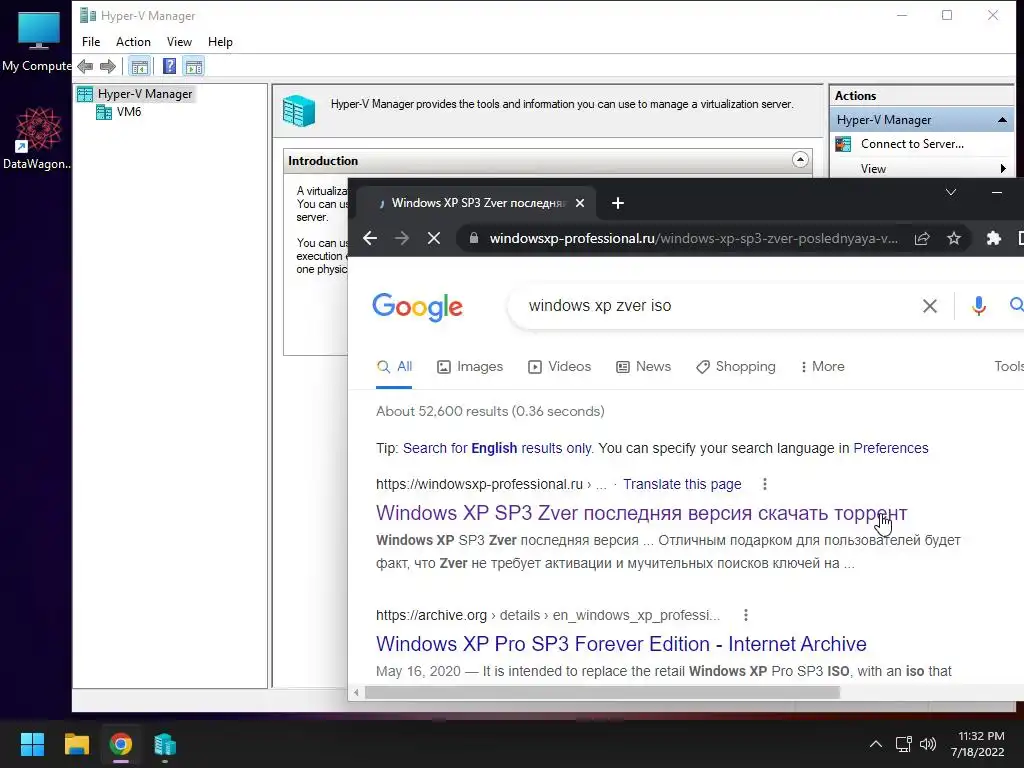The height and width of the screenshot is (768, 1024).
Task: Expand the View submenu arrow in Actions
Action: click(1003, 169)
